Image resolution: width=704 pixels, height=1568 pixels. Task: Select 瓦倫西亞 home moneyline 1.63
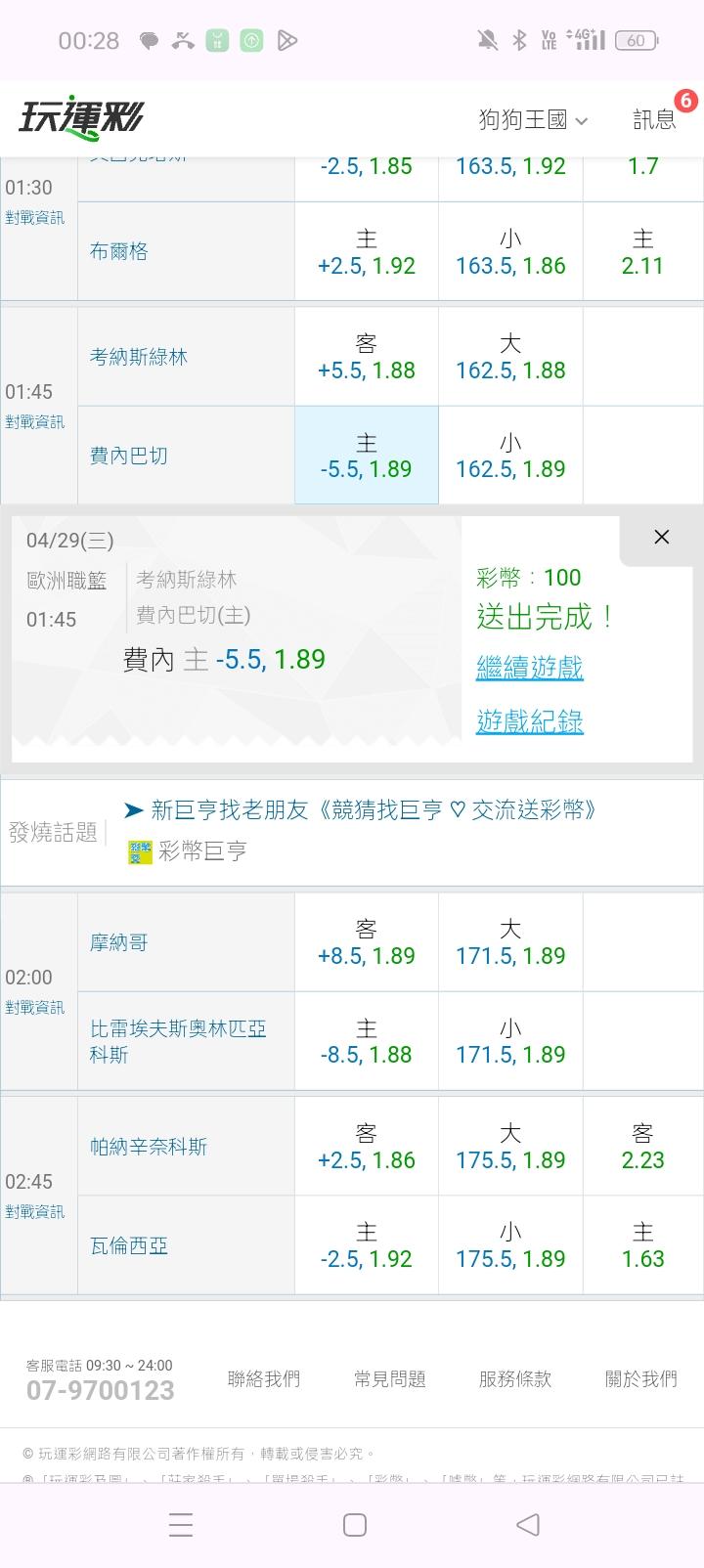[x=642, y=1245]
